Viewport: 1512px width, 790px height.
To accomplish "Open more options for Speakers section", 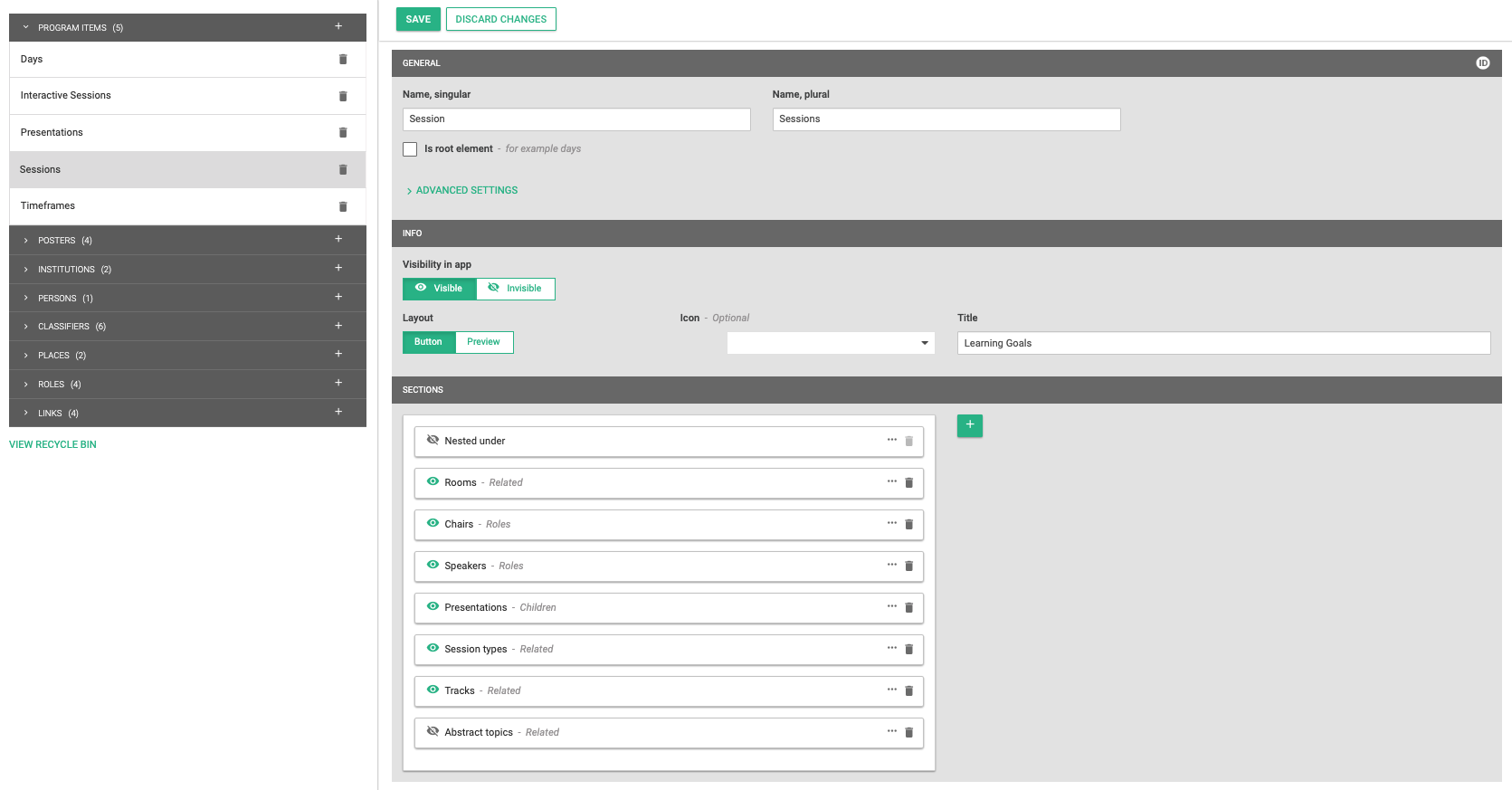I will pos(892,565).
